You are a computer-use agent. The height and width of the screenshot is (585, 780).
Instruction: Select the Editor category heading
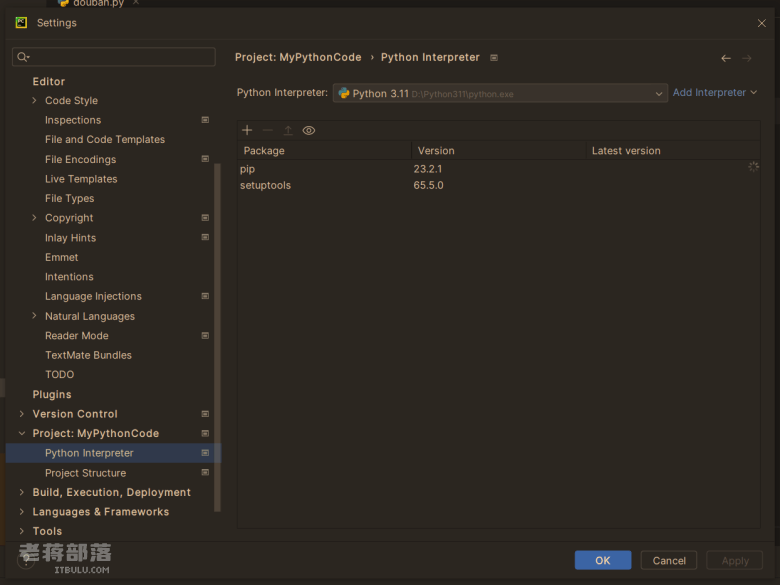pyautogui.click(x=49, y=82)
